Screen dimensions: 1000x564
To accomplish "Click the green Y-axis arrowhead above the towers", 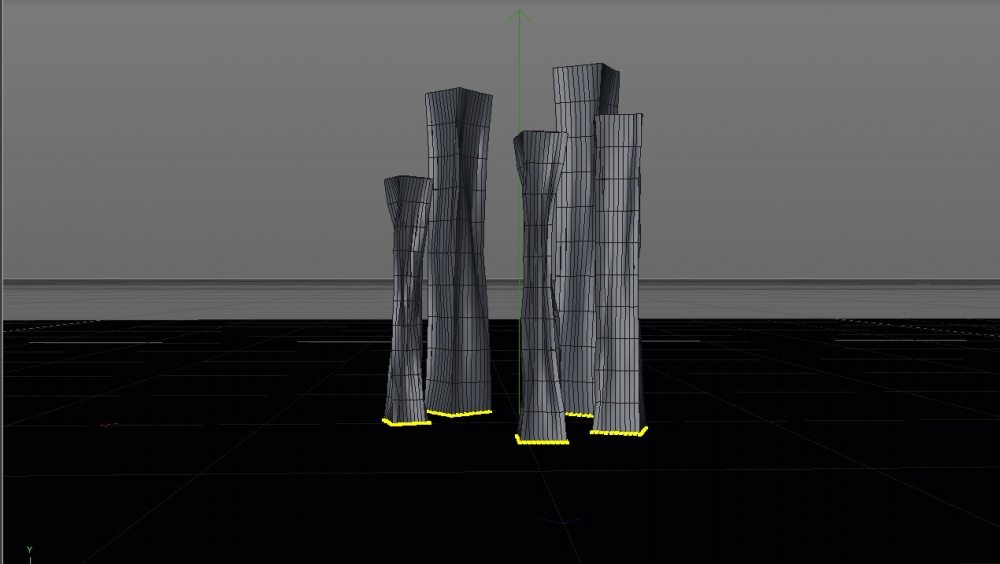I will pyautogui.click(x=519, y=17).
